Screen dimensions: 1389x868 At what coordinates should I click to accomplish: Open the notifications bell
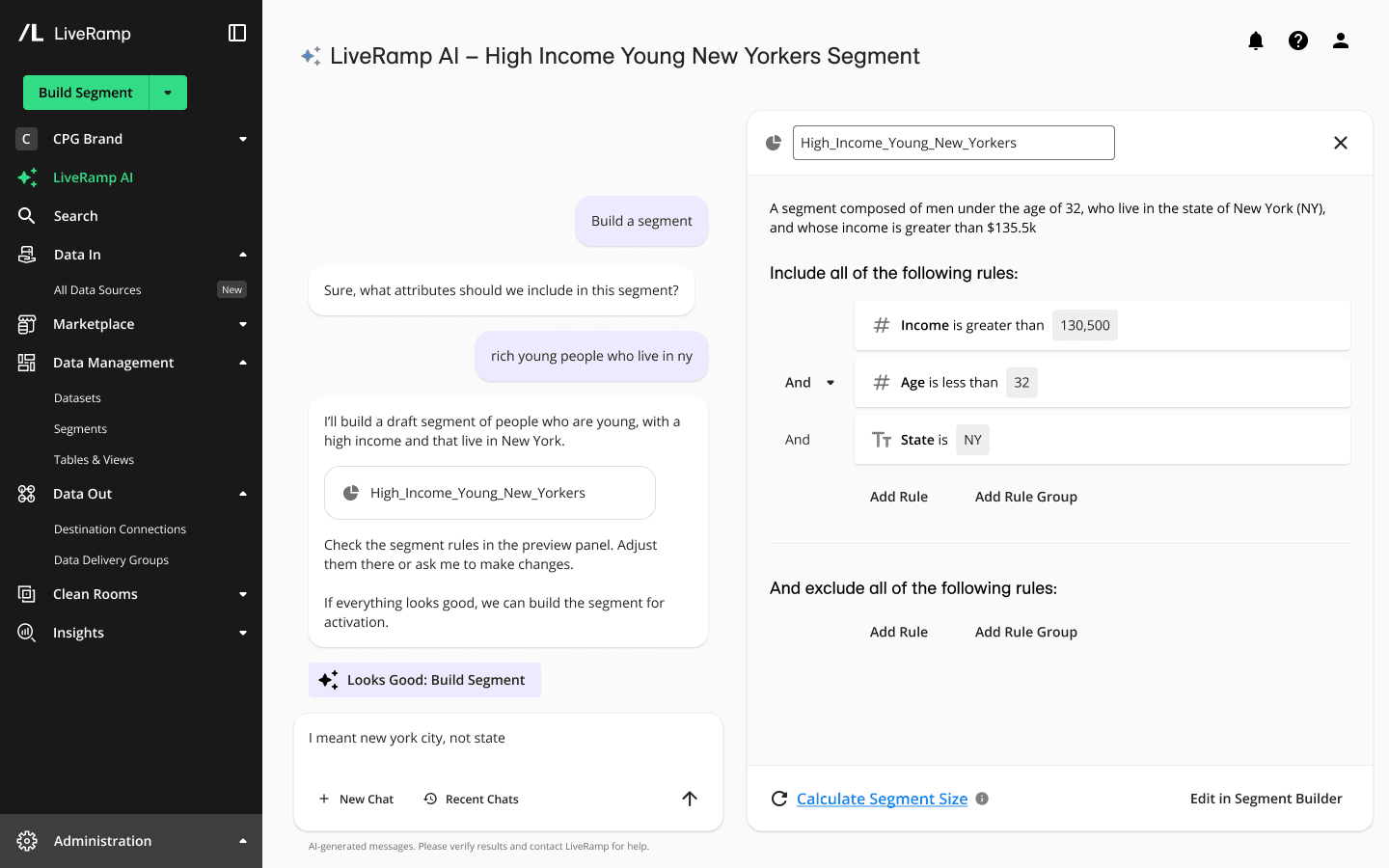(1256, 41)
